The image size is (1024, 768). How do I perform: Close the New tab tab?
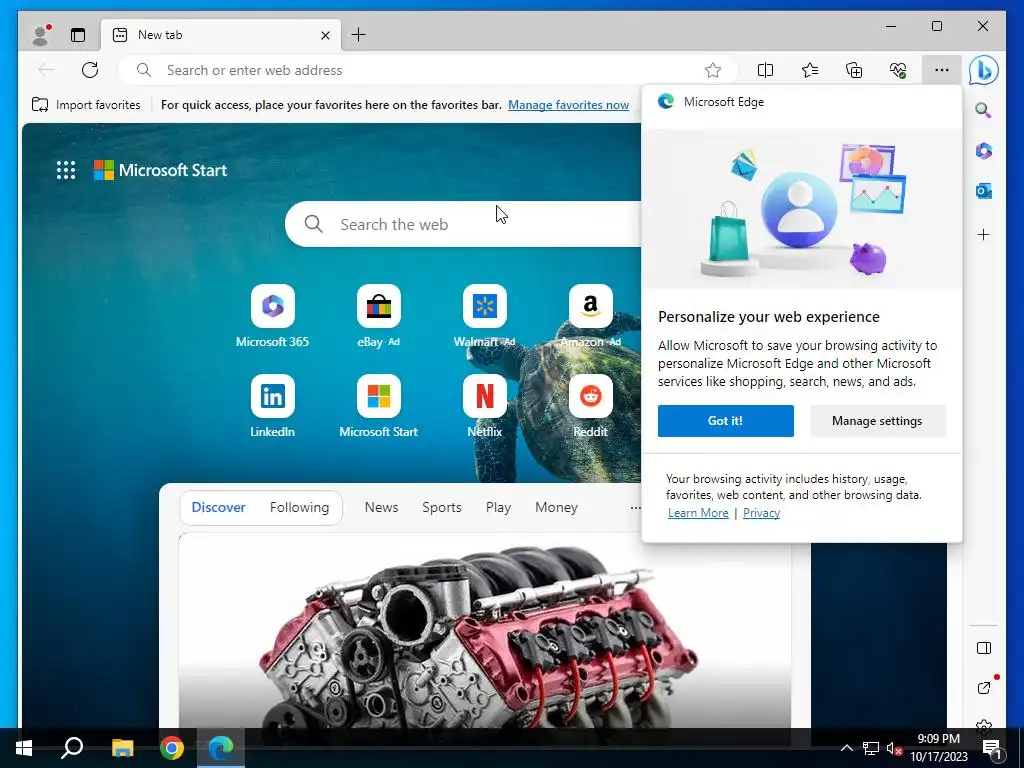point(325,35)
